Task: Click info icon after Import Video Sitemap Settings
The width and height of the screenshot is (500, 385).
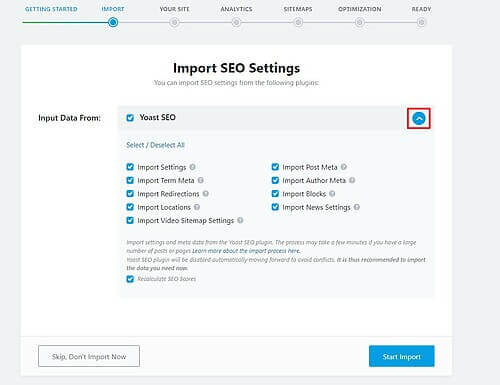Action: (x=240, y=220)
